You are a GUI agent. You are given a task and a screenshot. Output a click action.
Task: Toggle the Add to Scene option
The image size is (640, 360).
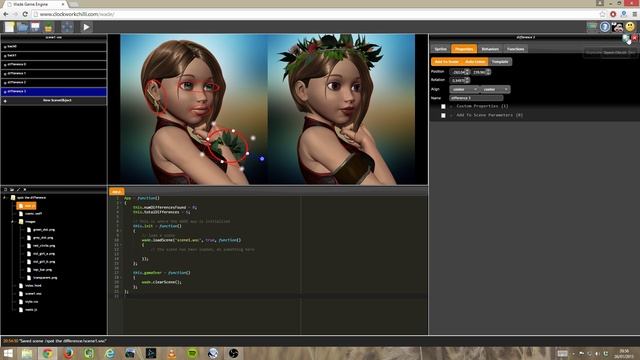click(x=447, y=62)
